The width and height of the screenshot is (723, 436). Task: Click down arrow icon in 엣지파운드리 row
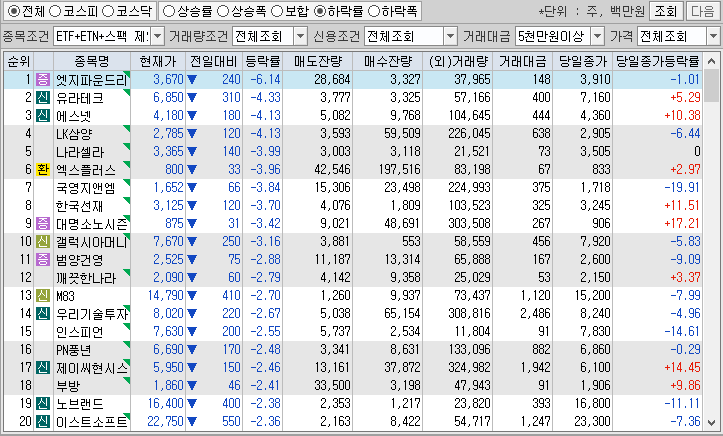[x=192, y=80]
